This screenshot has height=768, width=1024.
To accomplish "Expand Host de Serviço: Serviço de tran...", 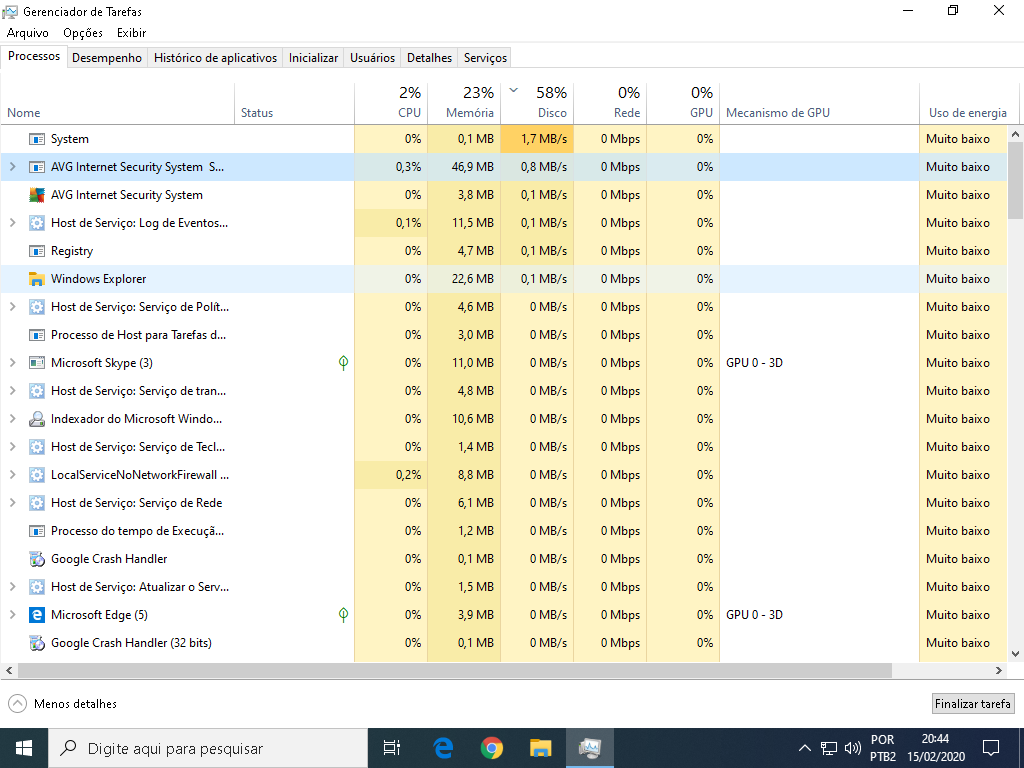I will click(12, 391).
